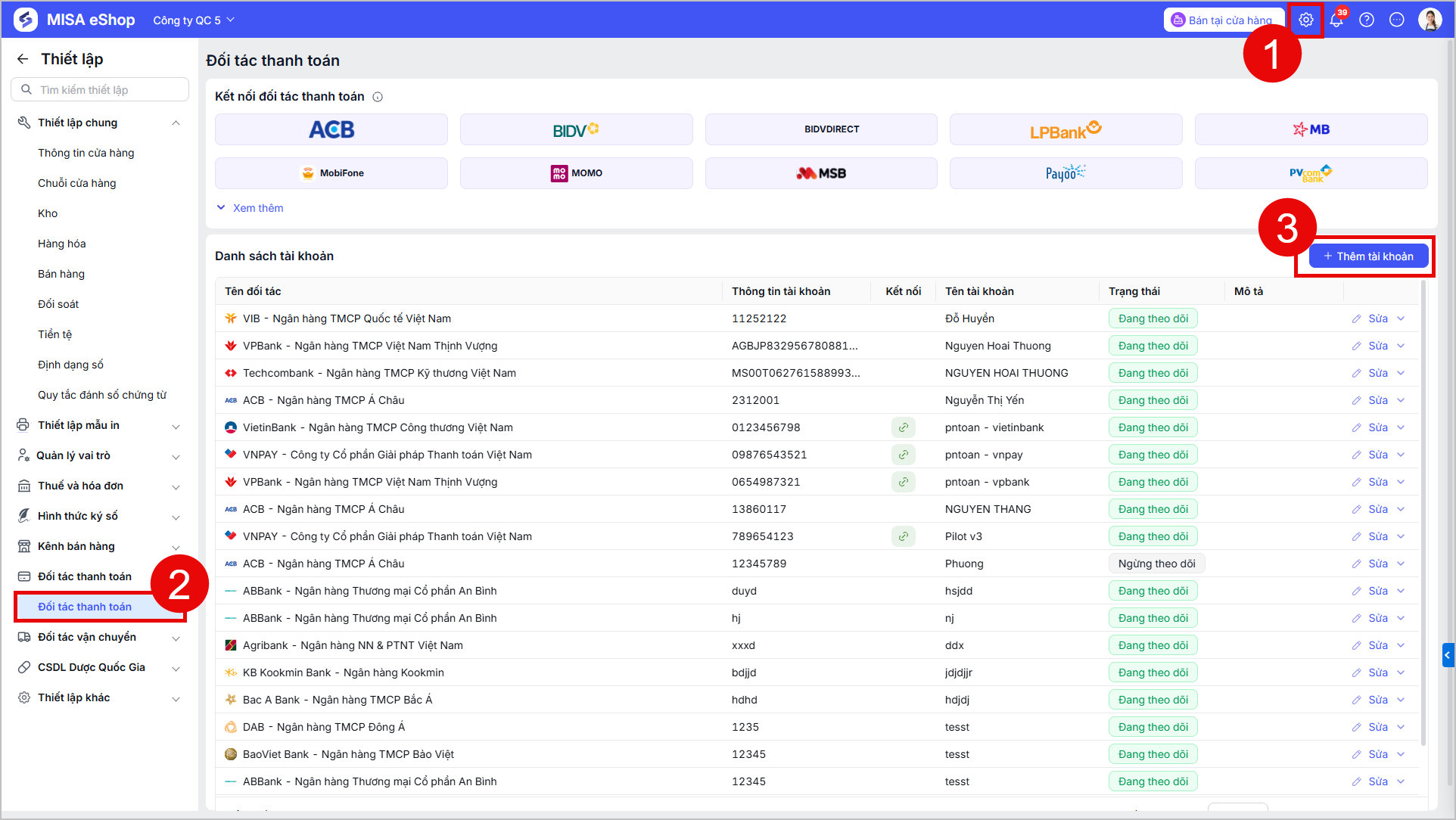Open Đối soát settings
Viewport: 1456px width, 820px height.
point(58,304)
